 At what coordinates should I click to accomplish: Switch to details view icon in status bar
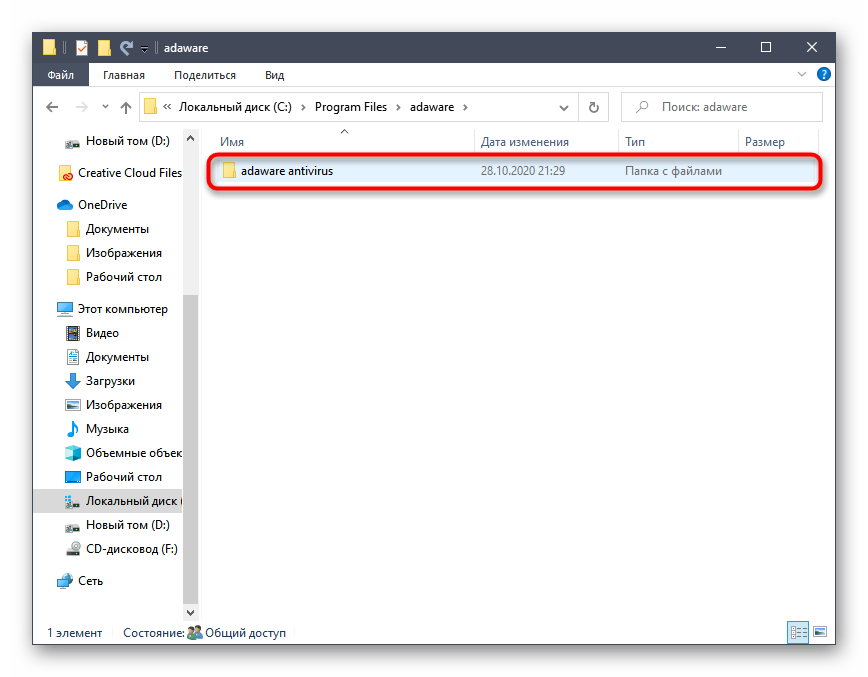(798, 632)
